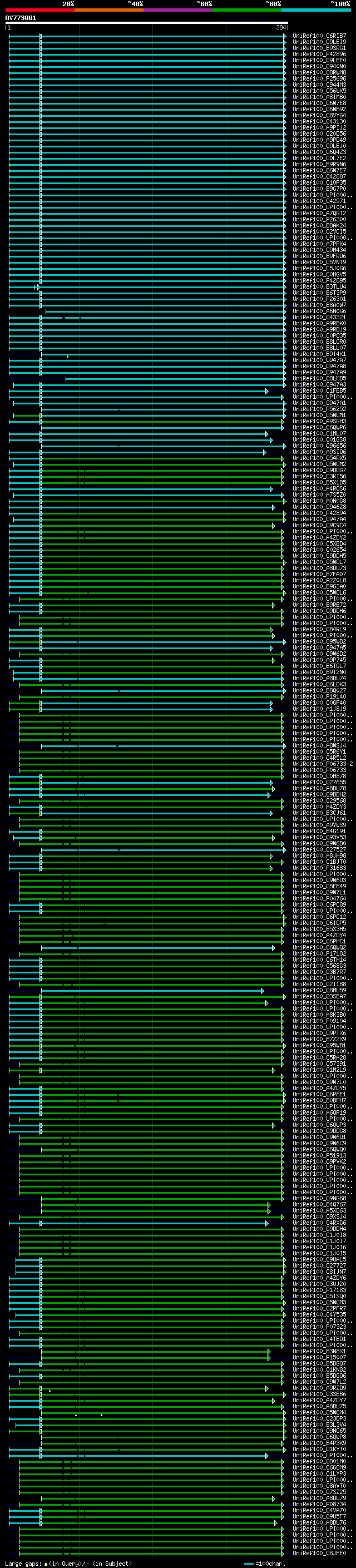Open hit UniRef100_P25696

tap(319, 78)
